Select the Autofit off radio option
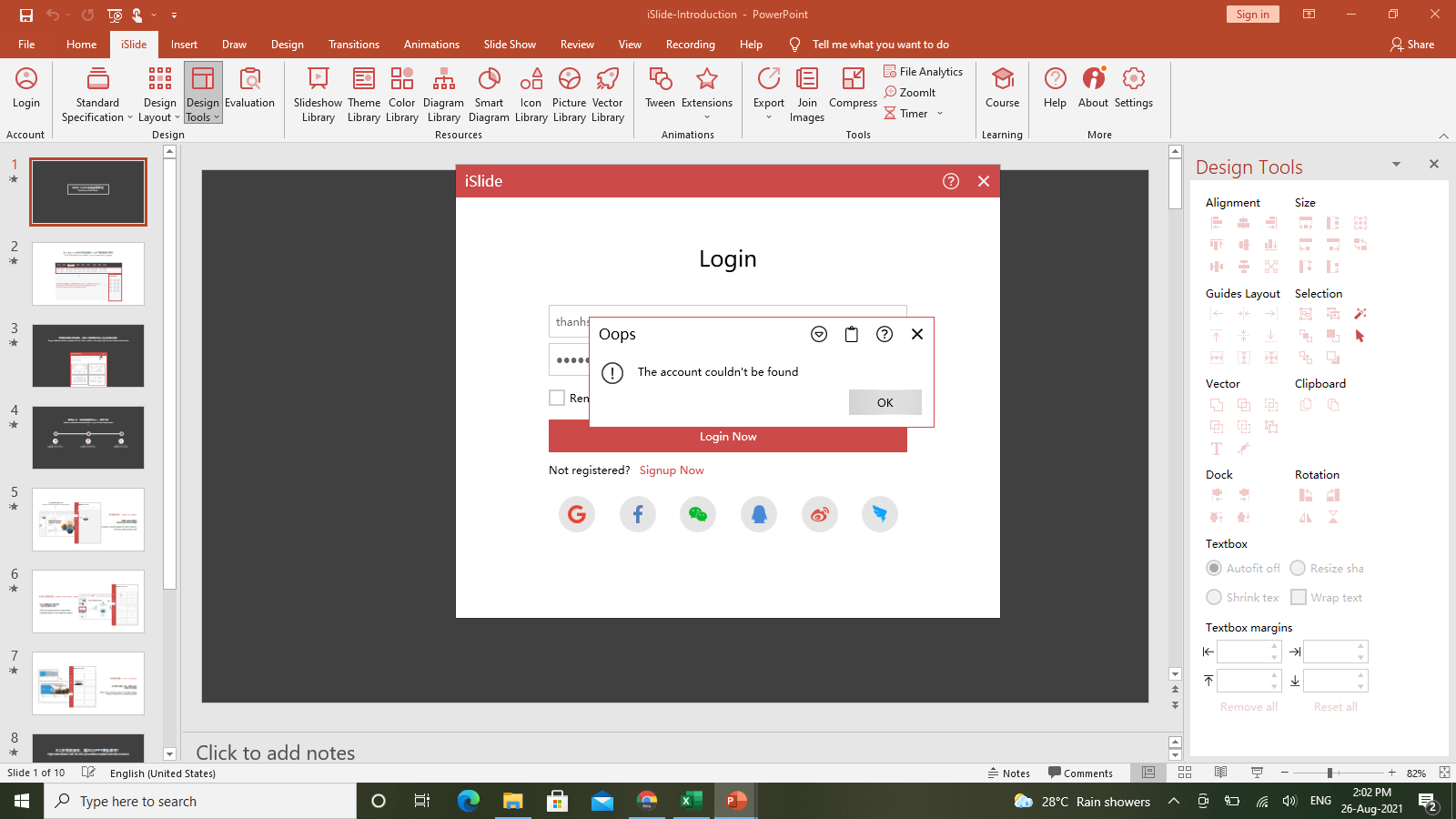The height and width of the screenshot is (819, 1456). [x=1214, y=568]
